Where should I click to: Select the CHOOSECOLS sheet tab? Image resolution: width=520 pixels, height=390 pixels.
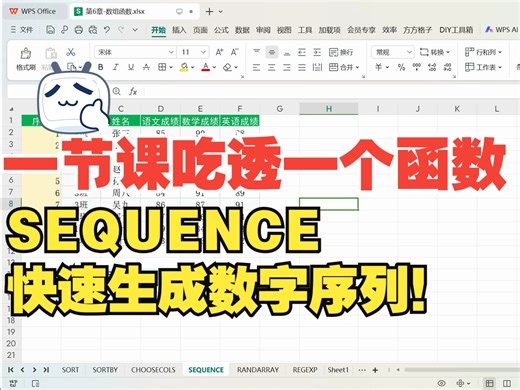(x=153, y=370)
